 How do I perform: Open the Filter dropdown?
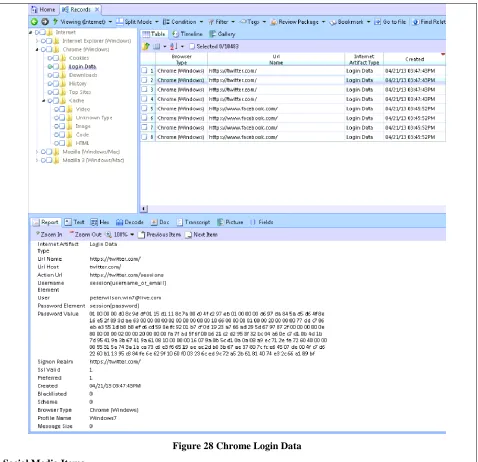[233, 22]
